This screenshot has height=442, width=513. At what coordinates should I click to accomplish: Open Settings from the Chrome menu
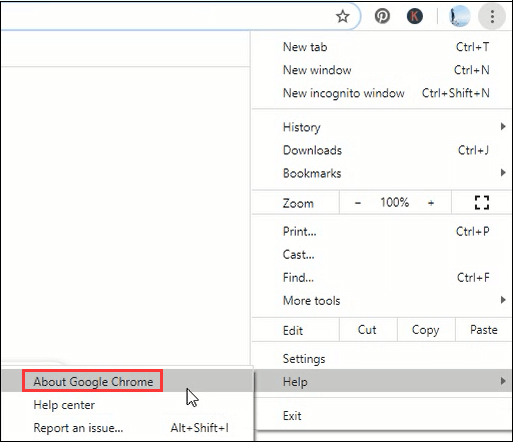tap(382, 359)
